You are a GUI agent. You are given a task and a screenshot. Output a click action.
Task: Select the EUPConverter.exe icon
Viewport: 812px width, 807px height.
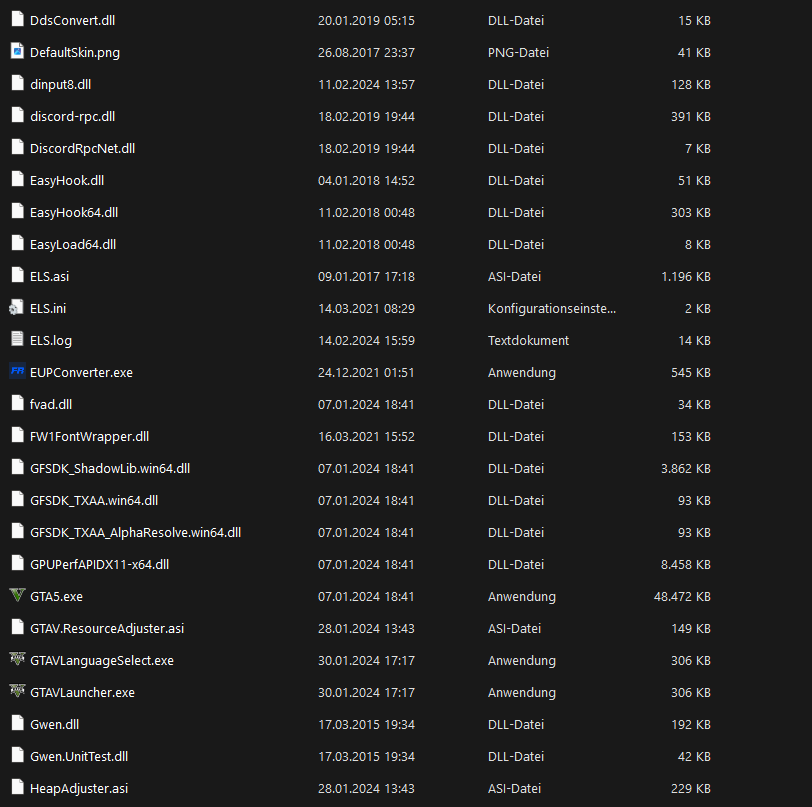tap(17, 372)
